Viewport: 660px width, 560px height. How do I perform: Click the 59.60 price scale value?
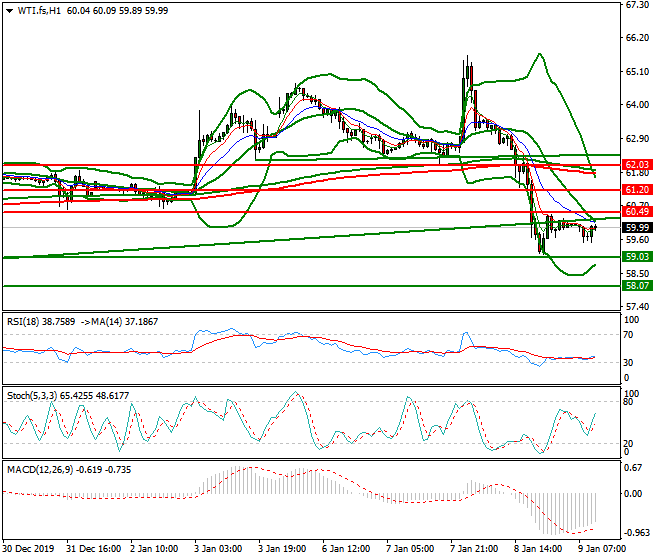(x=637, y=240)
